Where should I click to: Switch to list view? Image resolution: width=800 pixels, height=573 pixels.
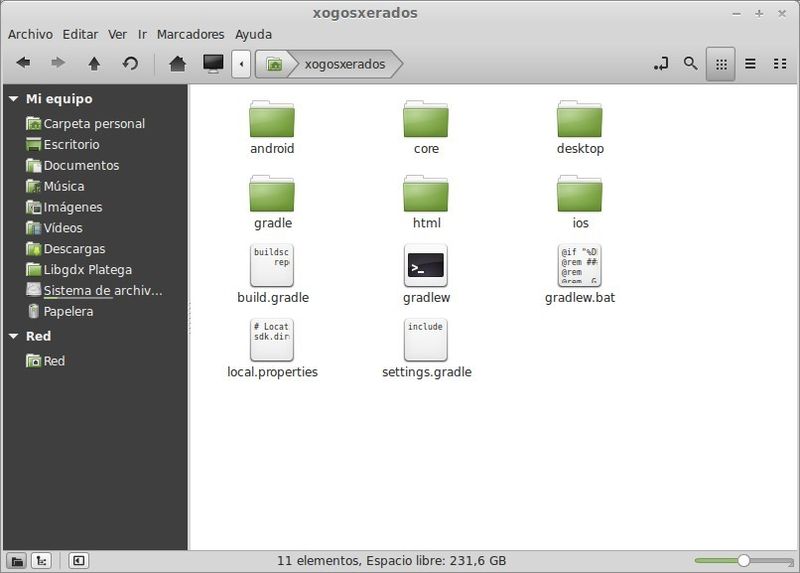pos(750,64)
